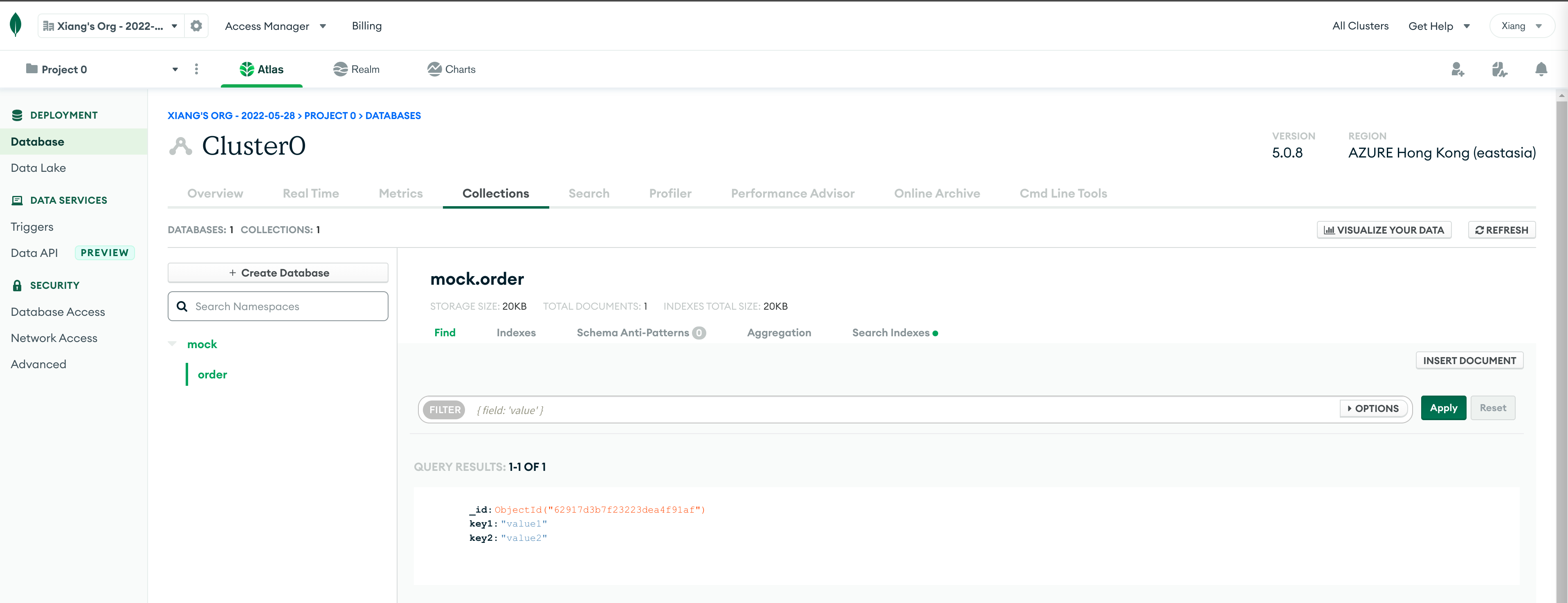Open the Project 0 selector dropdown arrow

coord(175,70)
